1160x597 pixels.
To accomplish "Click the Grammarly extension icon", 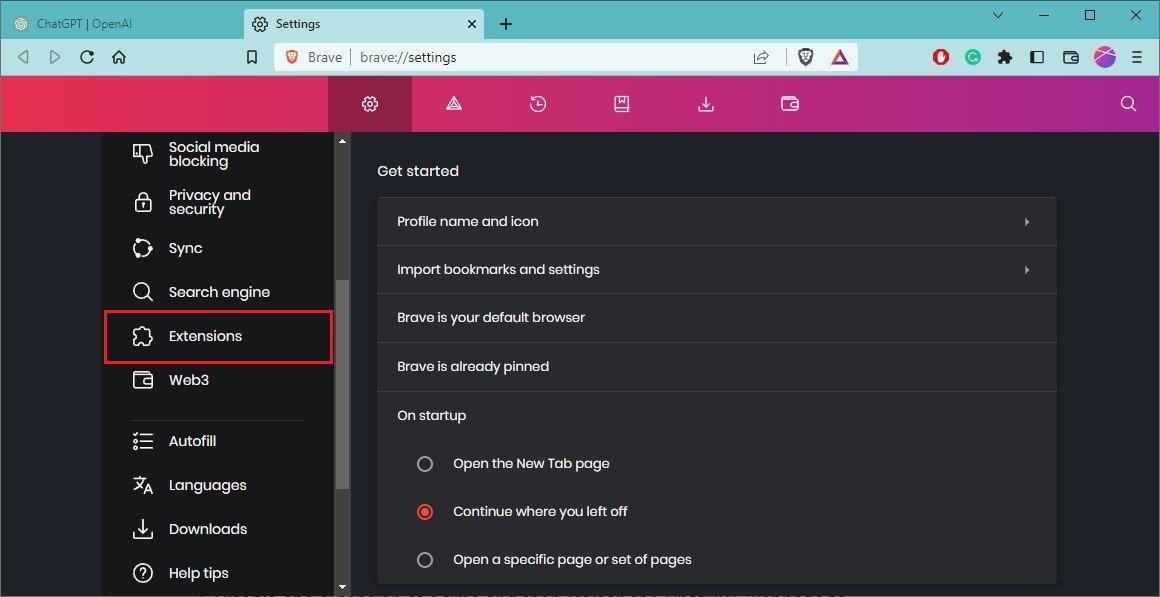I will [972, 57].
